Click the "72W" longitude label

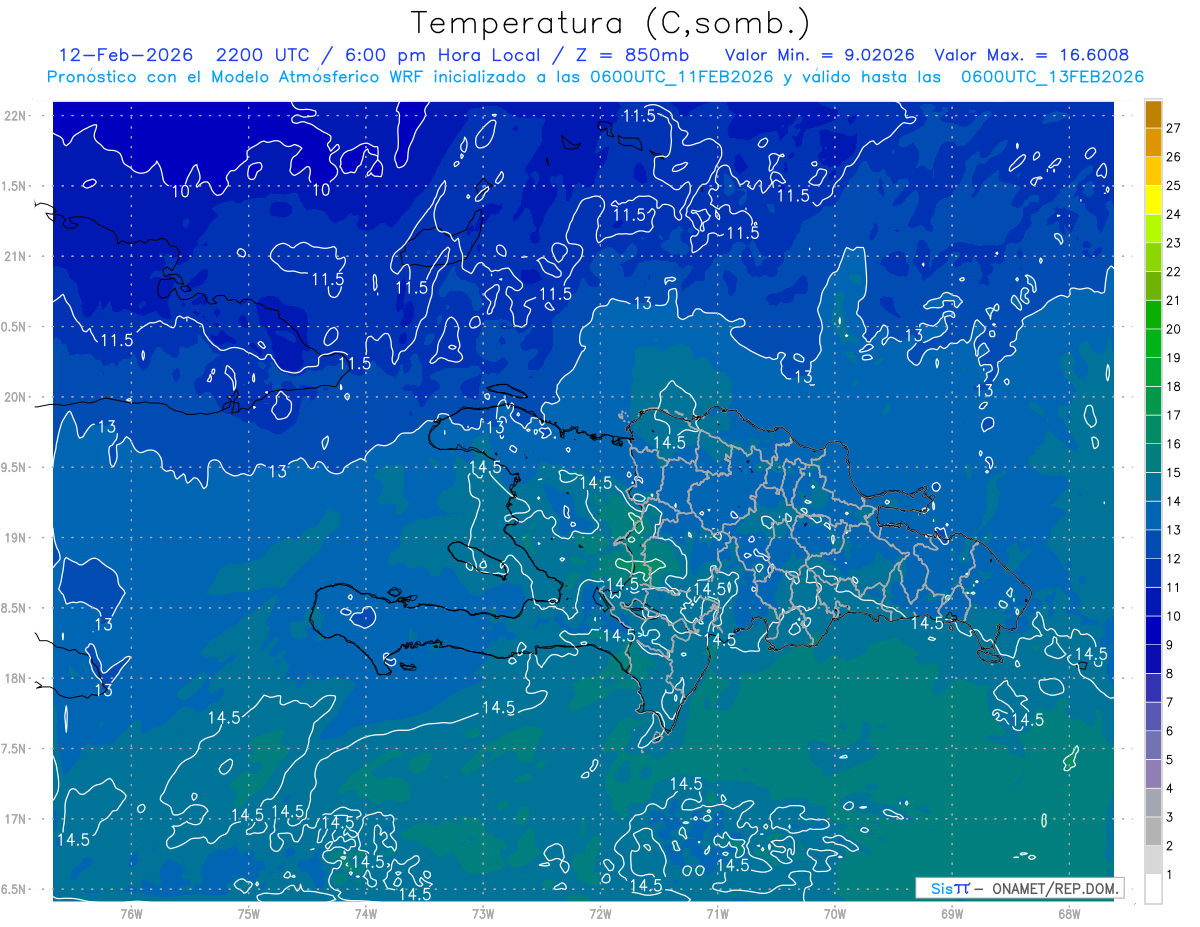point(600,912)
